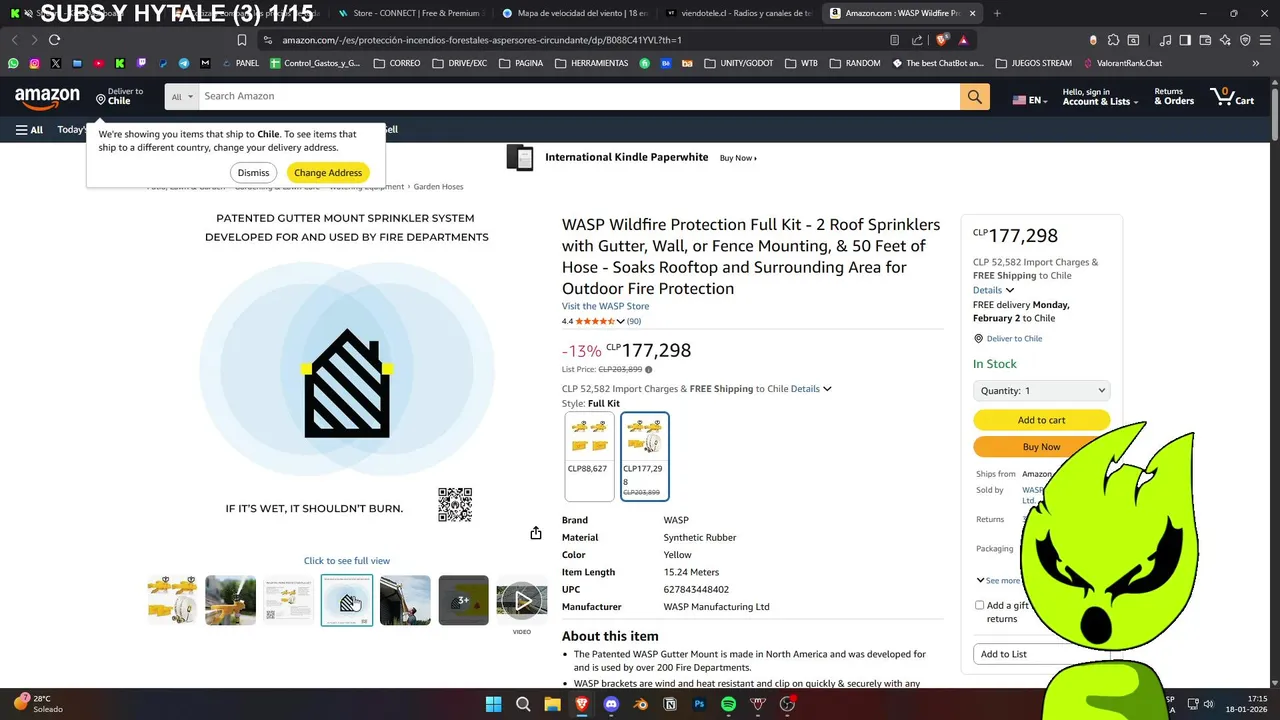The width and height of the screenshot is (1280, 720).
Task: Open Discord from the taskbar
Action: [611, 704]
